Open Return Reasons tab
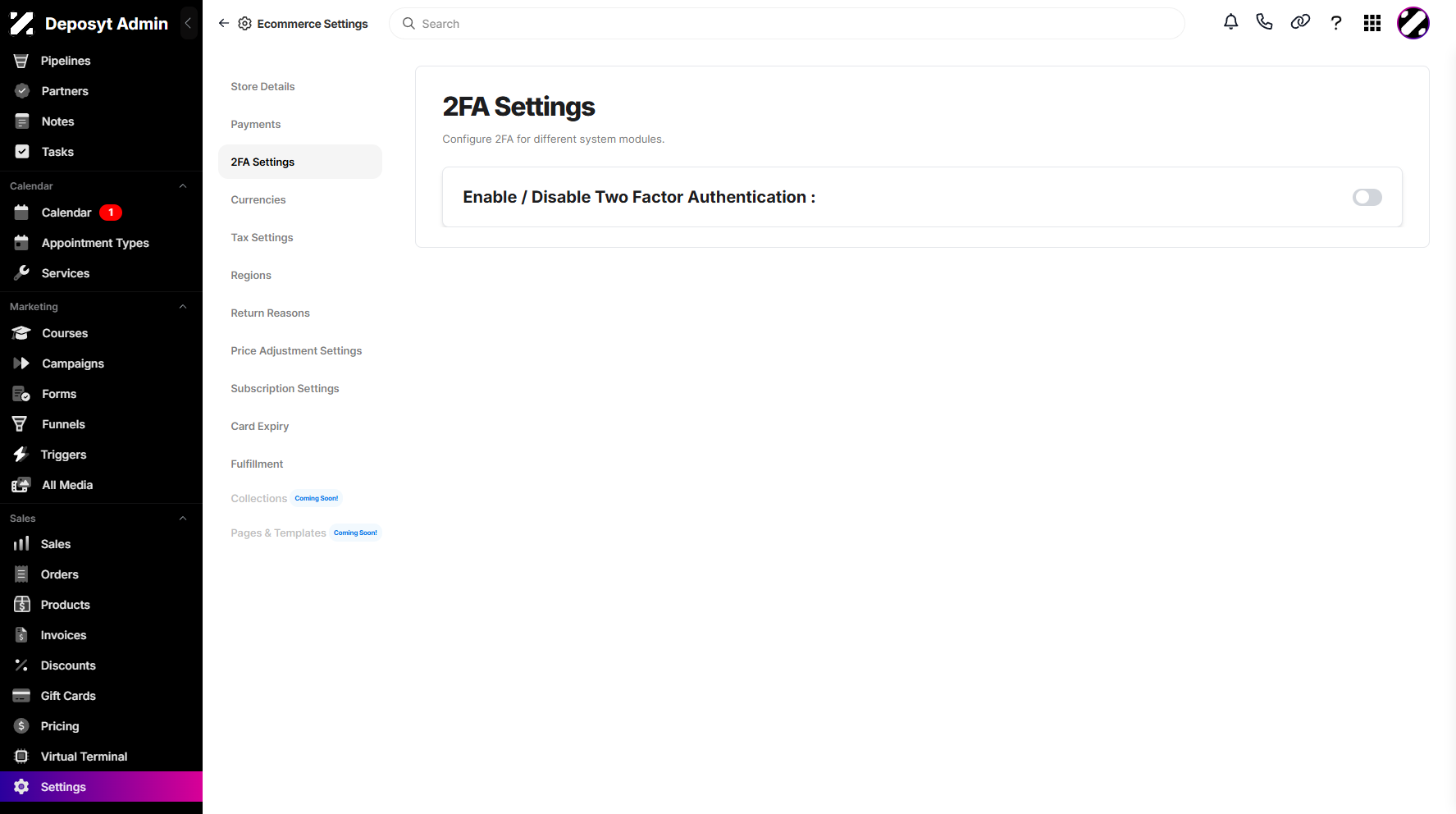Image resolution: width=1456 pixels, height=814 pixels. click(x=300, y=313)
